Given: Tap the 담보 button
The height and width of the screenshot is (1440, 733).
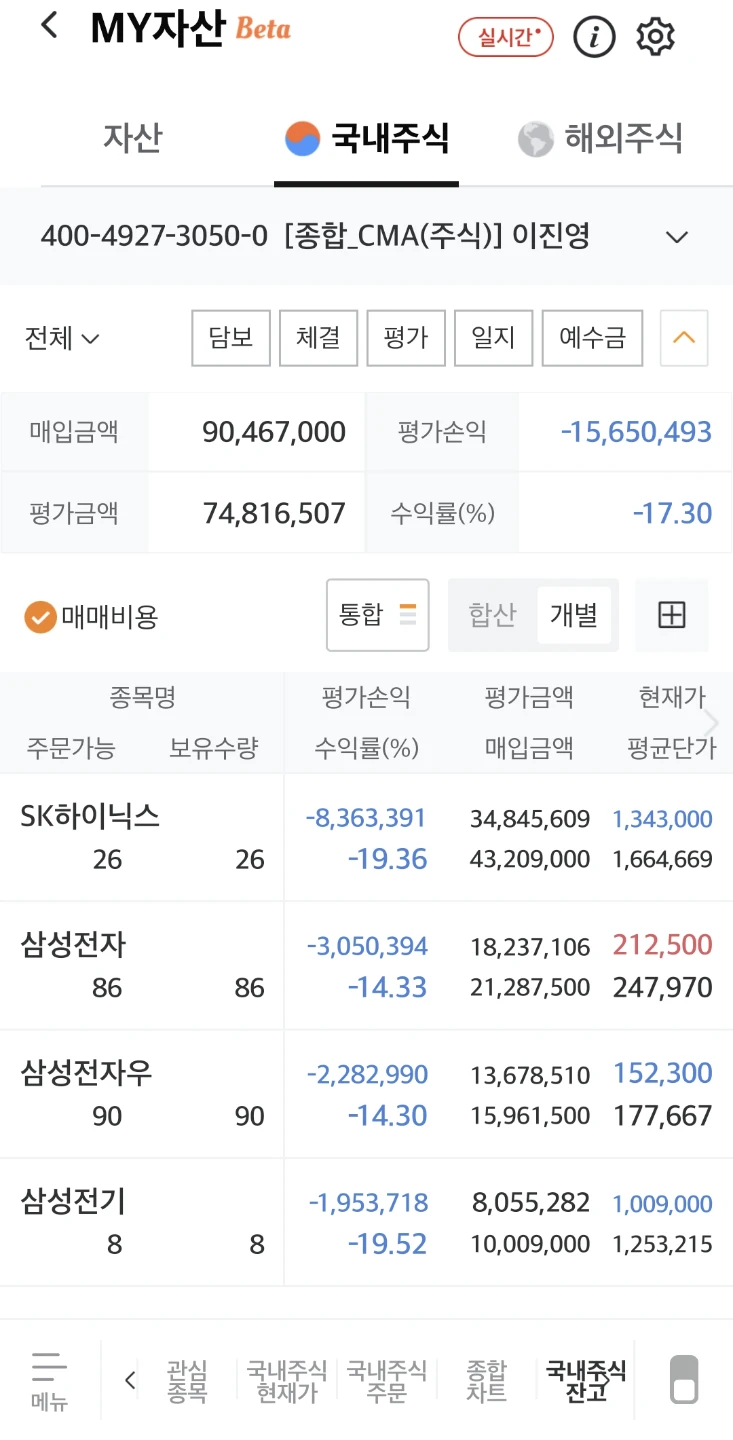Looking at the screenshot, I should coord(231,338).
